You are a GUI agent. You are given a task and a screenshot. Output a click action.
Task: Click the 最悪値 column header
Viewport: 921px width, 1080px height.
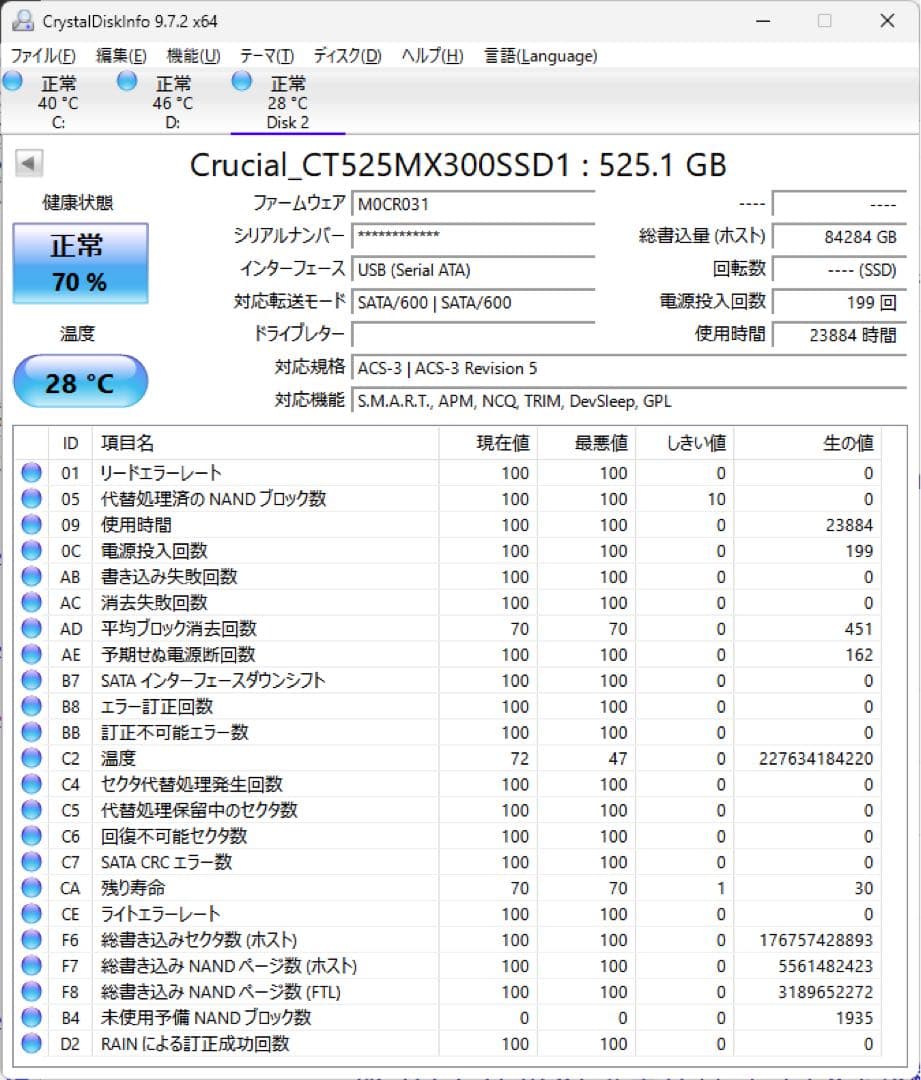click(x=586, y=443)
